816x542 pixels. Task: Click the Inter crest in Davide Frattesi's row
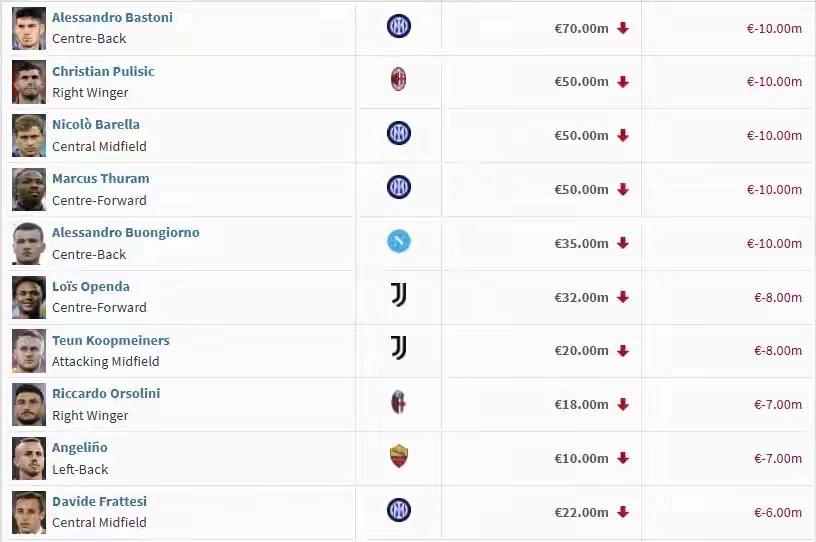pyautogui.click(x=399, y=510)
